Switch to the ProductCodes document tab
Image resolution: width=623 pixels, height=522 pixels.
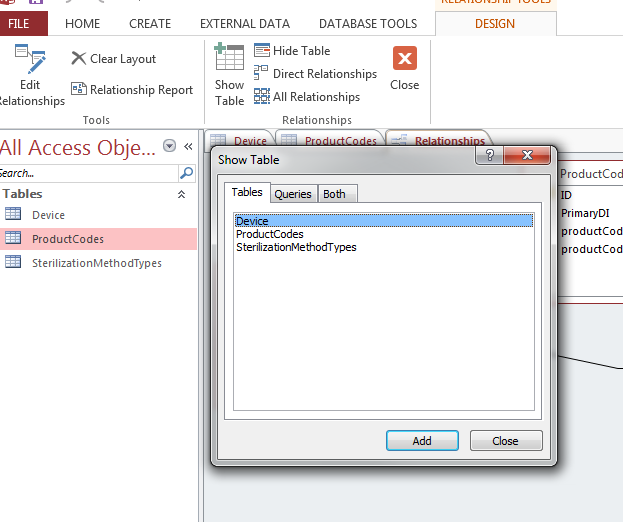[x=329, y=141]
